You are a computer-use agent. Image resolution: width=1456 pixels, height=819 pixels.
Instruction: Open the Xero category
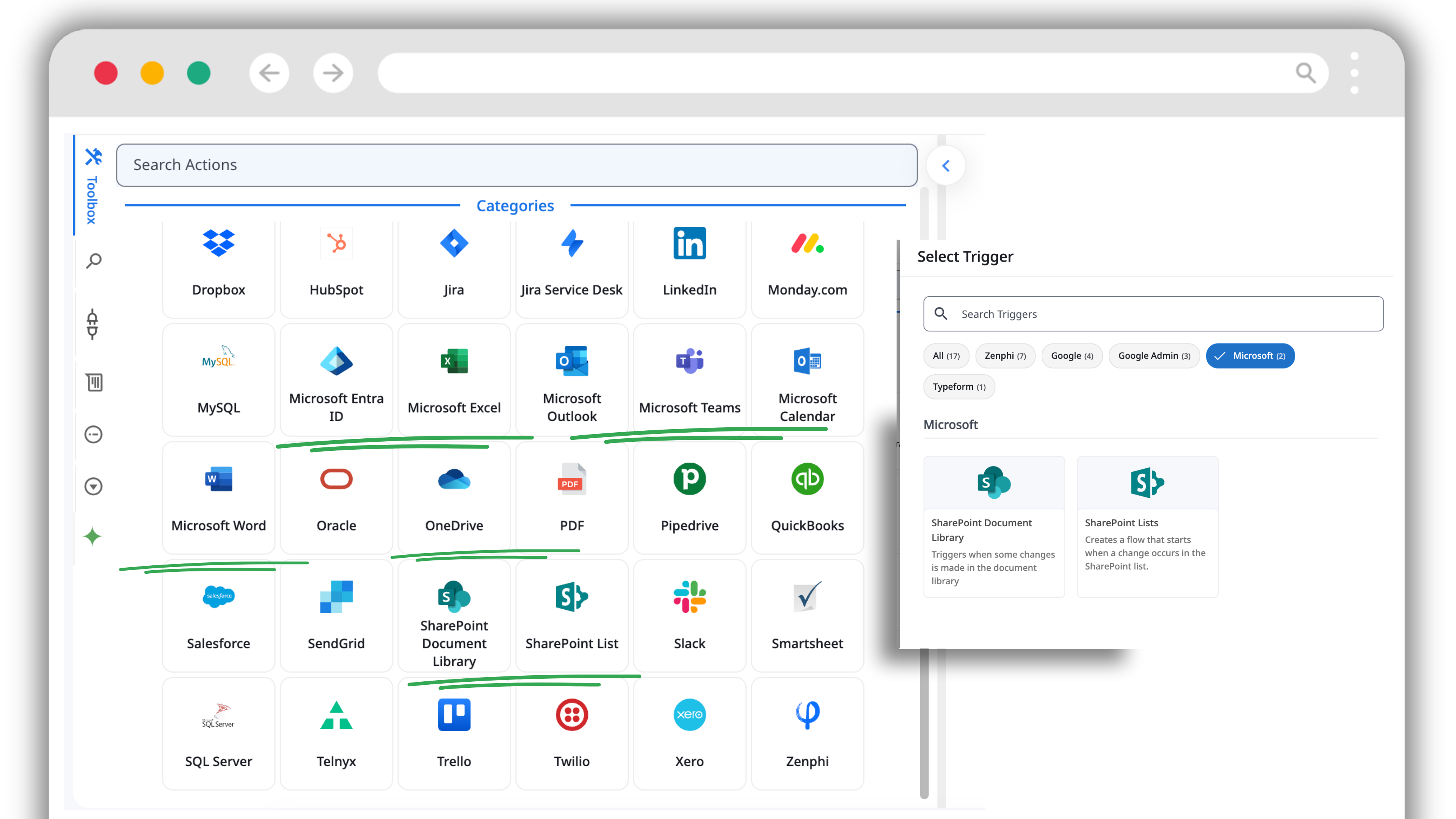690,734
